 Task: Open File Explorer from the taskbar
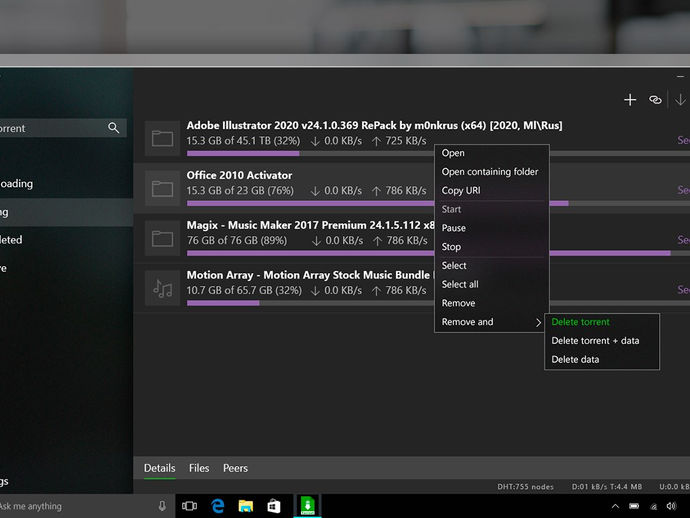pos(246,506)
